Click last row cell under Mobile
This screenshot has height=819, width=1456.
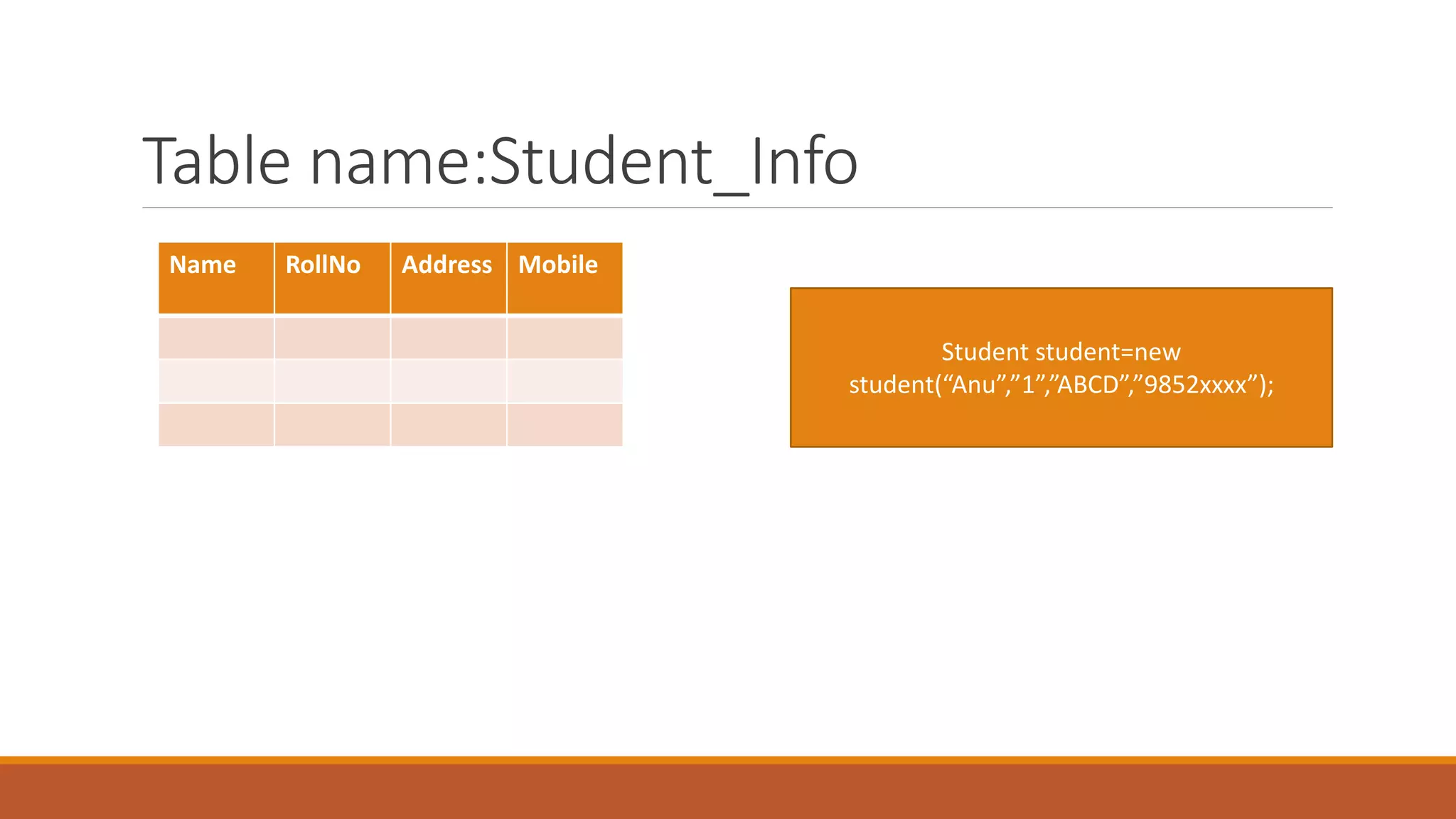[564, 424]
